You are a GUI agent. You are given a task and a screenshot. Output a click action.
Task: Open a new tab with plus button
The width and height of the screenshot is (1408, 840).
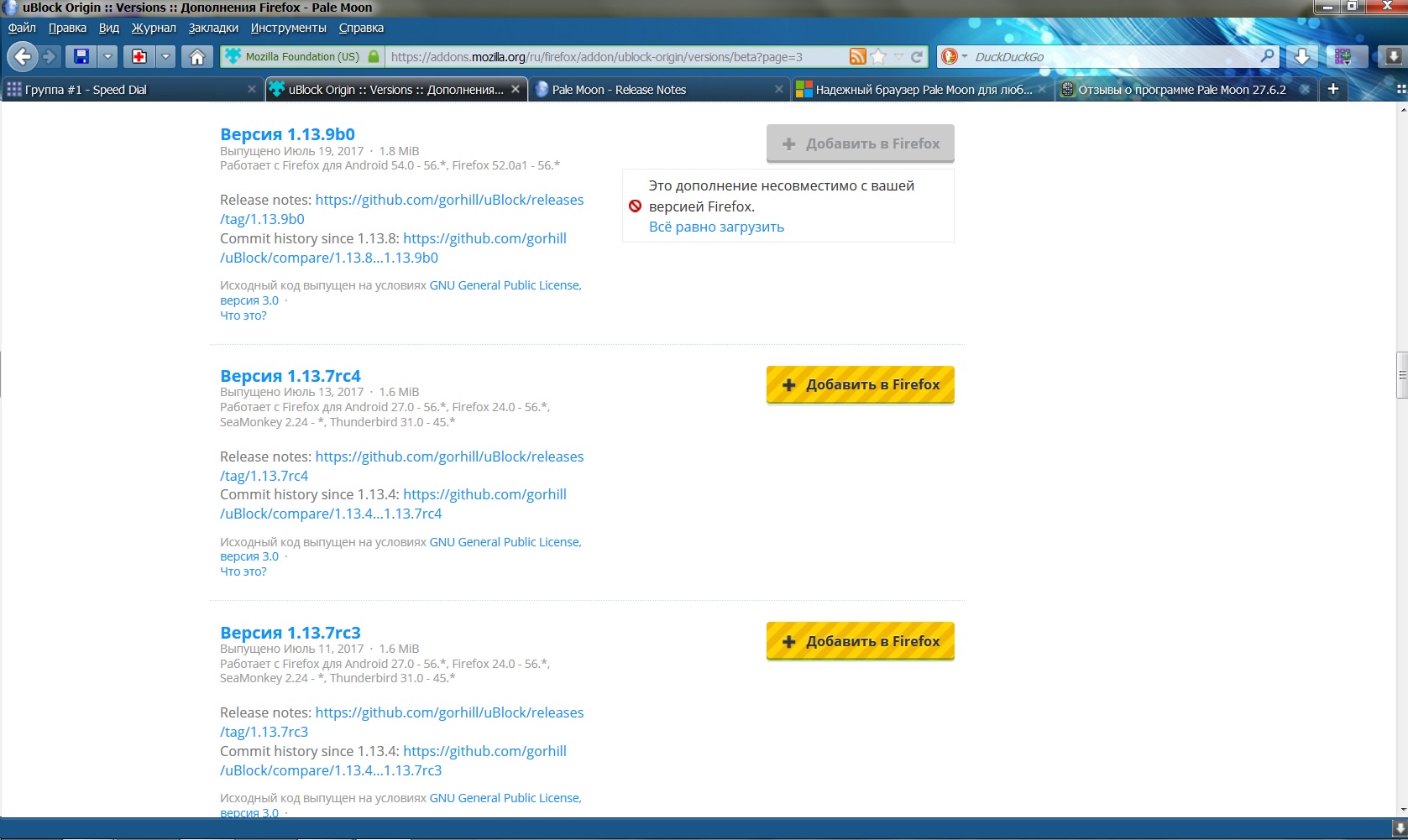tap(1332, 89)
